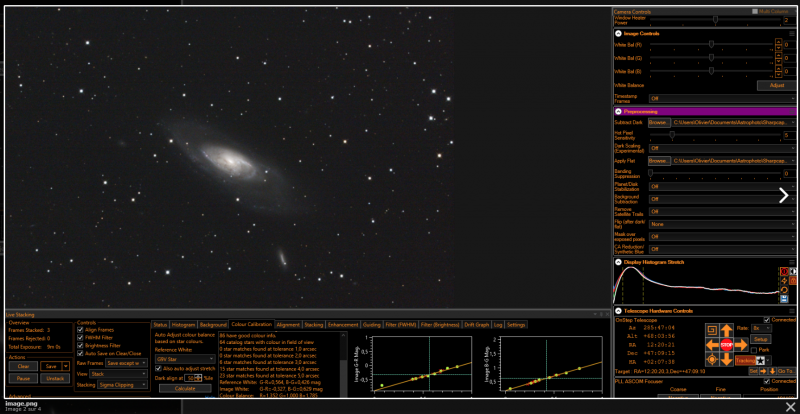Screen dimensions: 800x414
Task: Open the Reference White G8V Star dropdown
Action: (x=185, y=359)
